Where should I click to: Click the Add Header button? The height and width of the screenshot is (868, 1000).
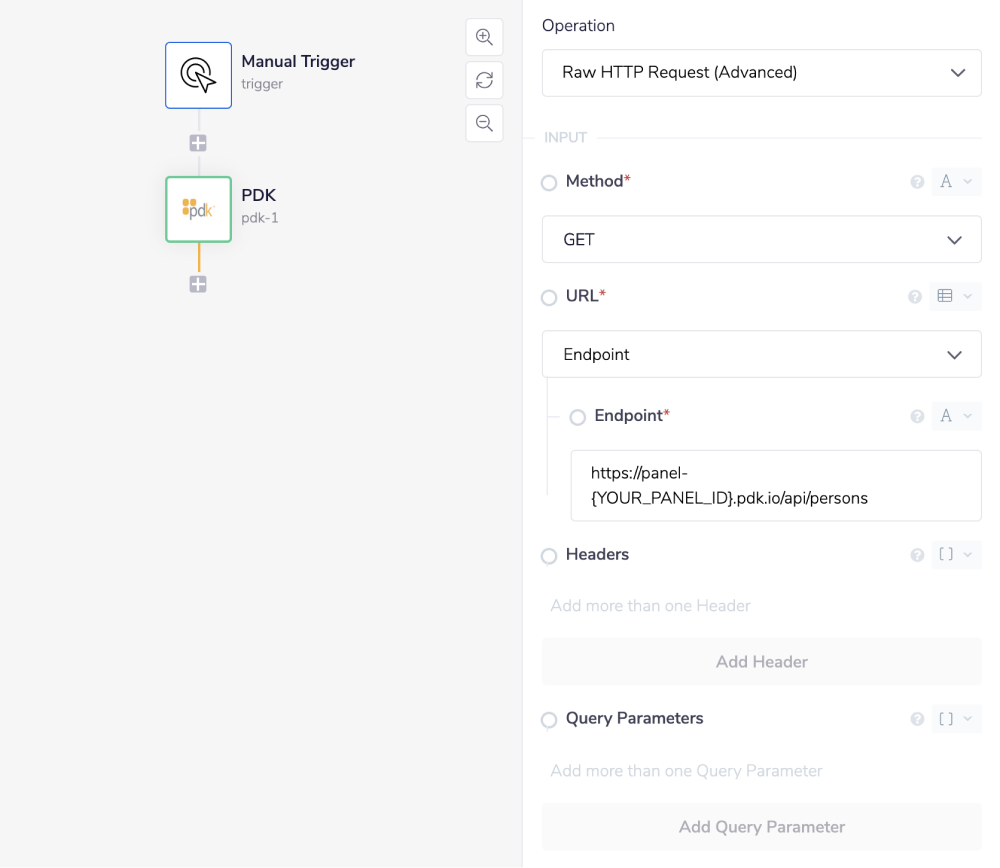click(x=761, y=662)
